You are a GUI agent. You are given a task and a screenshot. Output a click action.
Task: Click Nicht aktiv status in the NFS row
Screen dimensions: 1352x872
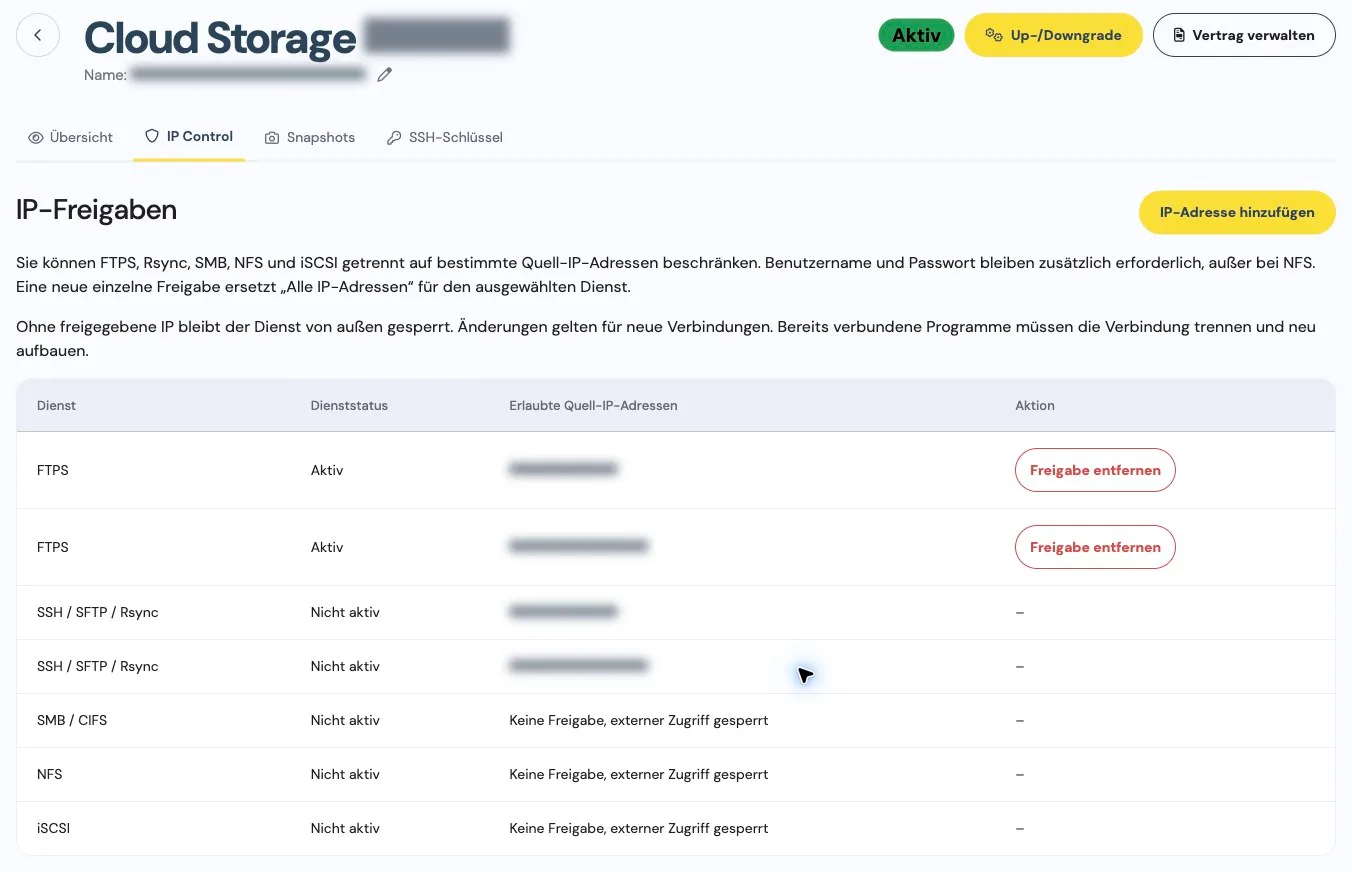pyautogui.click(x=345, y=774)
